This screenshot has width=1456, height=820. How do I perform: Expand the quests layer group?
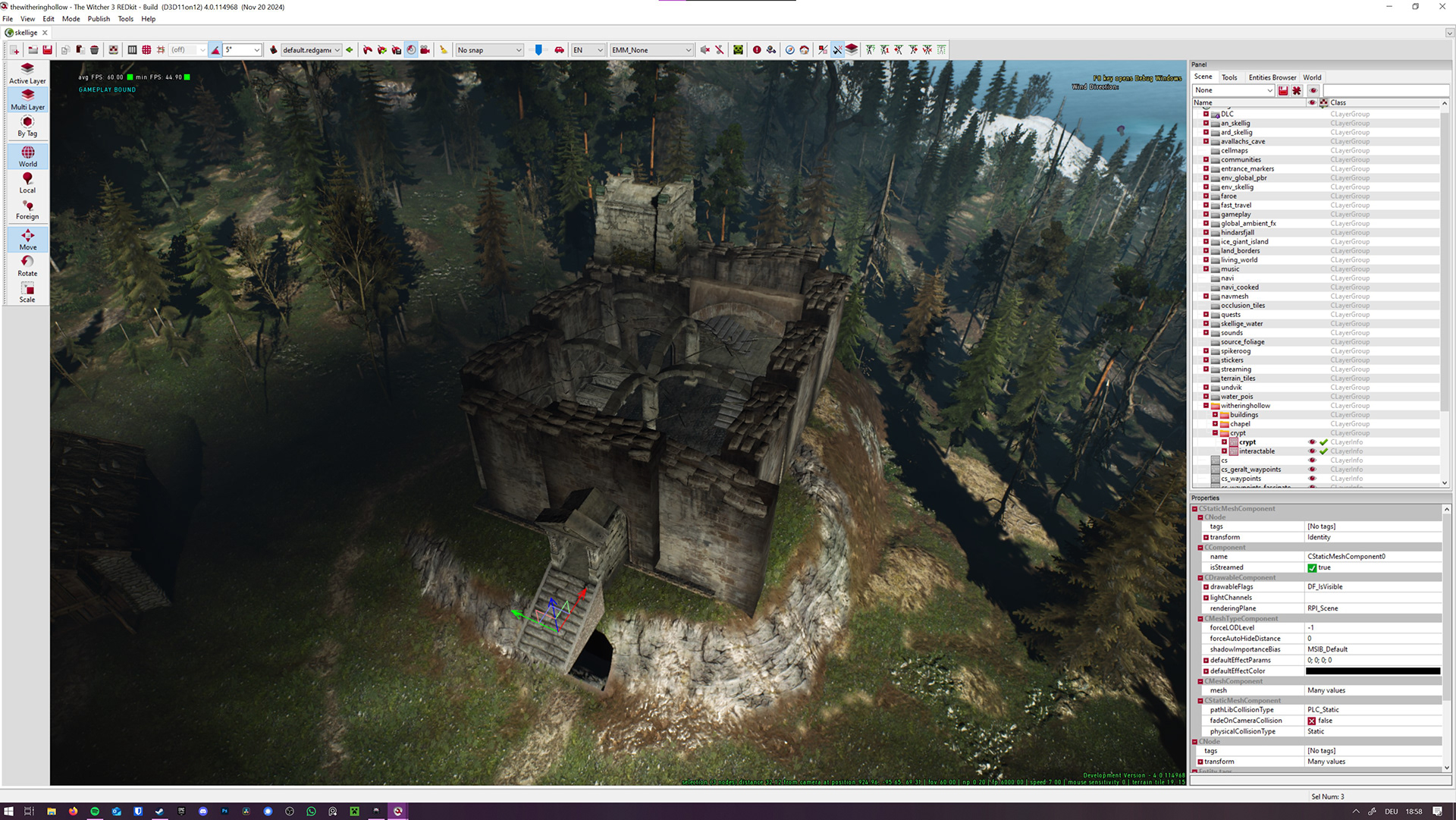click(x=1206, y=314)
